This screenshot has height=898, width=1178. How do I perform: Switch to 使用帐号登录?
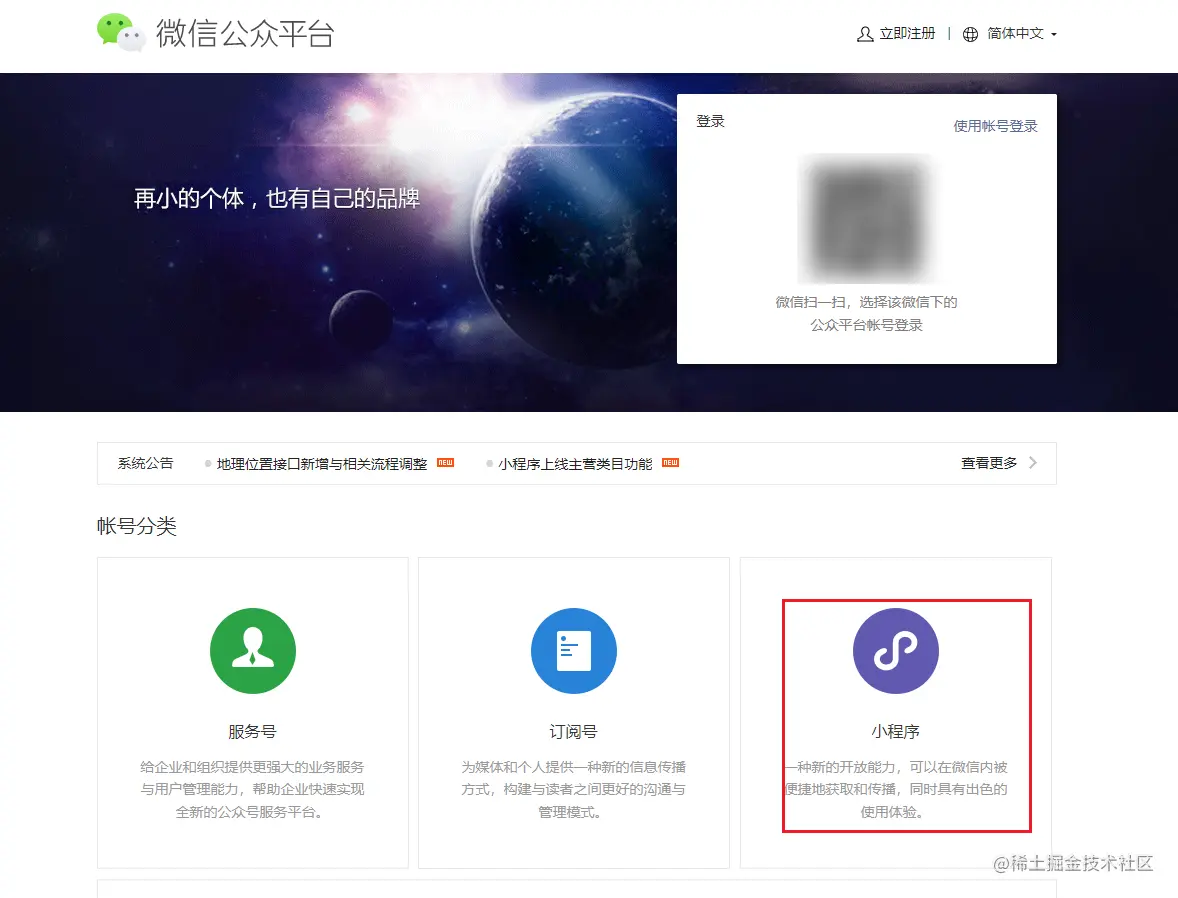click(995, 125)
